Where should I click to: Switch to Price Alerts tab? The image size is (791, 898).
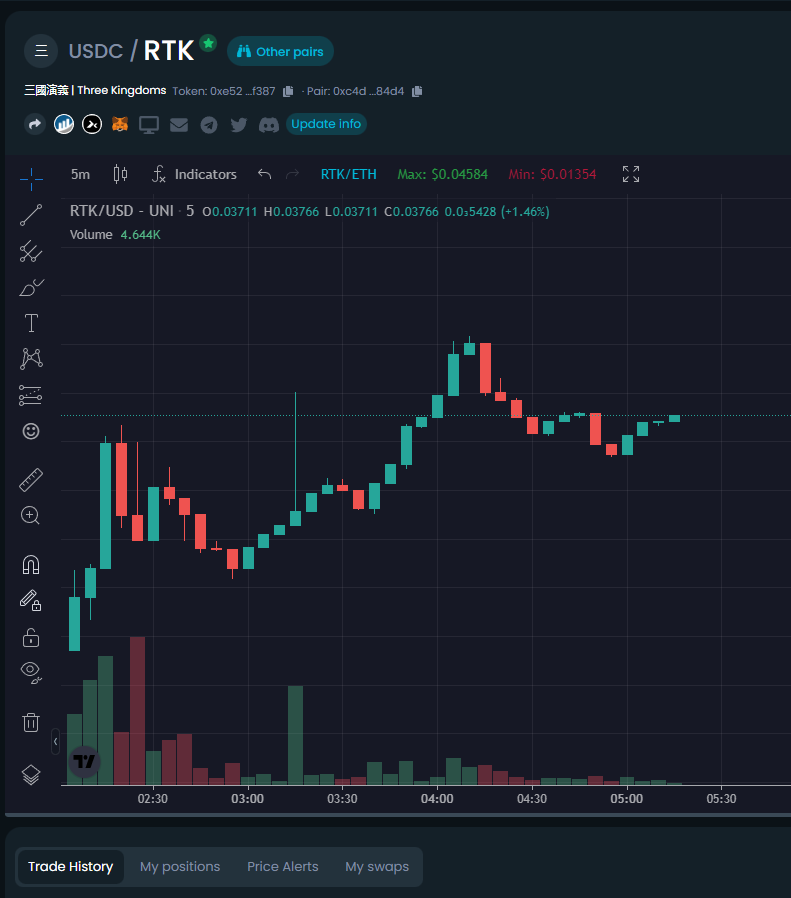coord(282,867)
